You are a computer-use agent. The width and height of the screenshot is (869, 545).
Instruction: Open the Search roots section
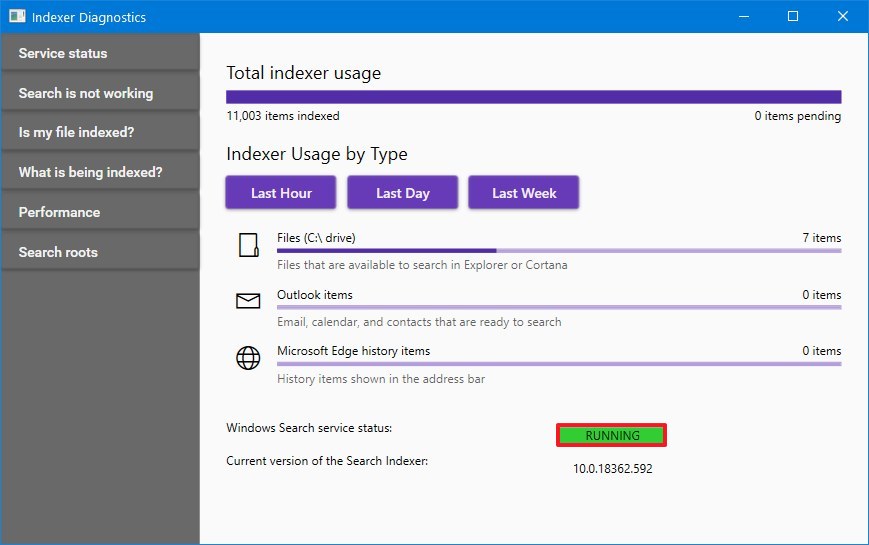[100, 252]
